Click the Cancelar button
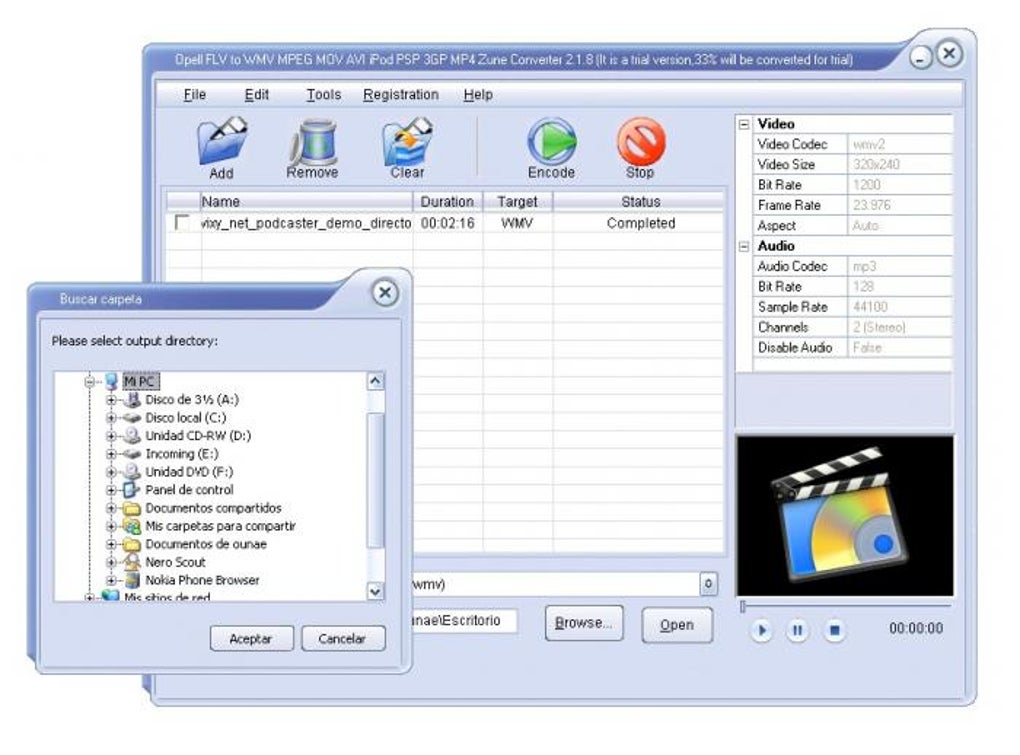The width and height of the screenshot is (1020, 755). [342, 639]
